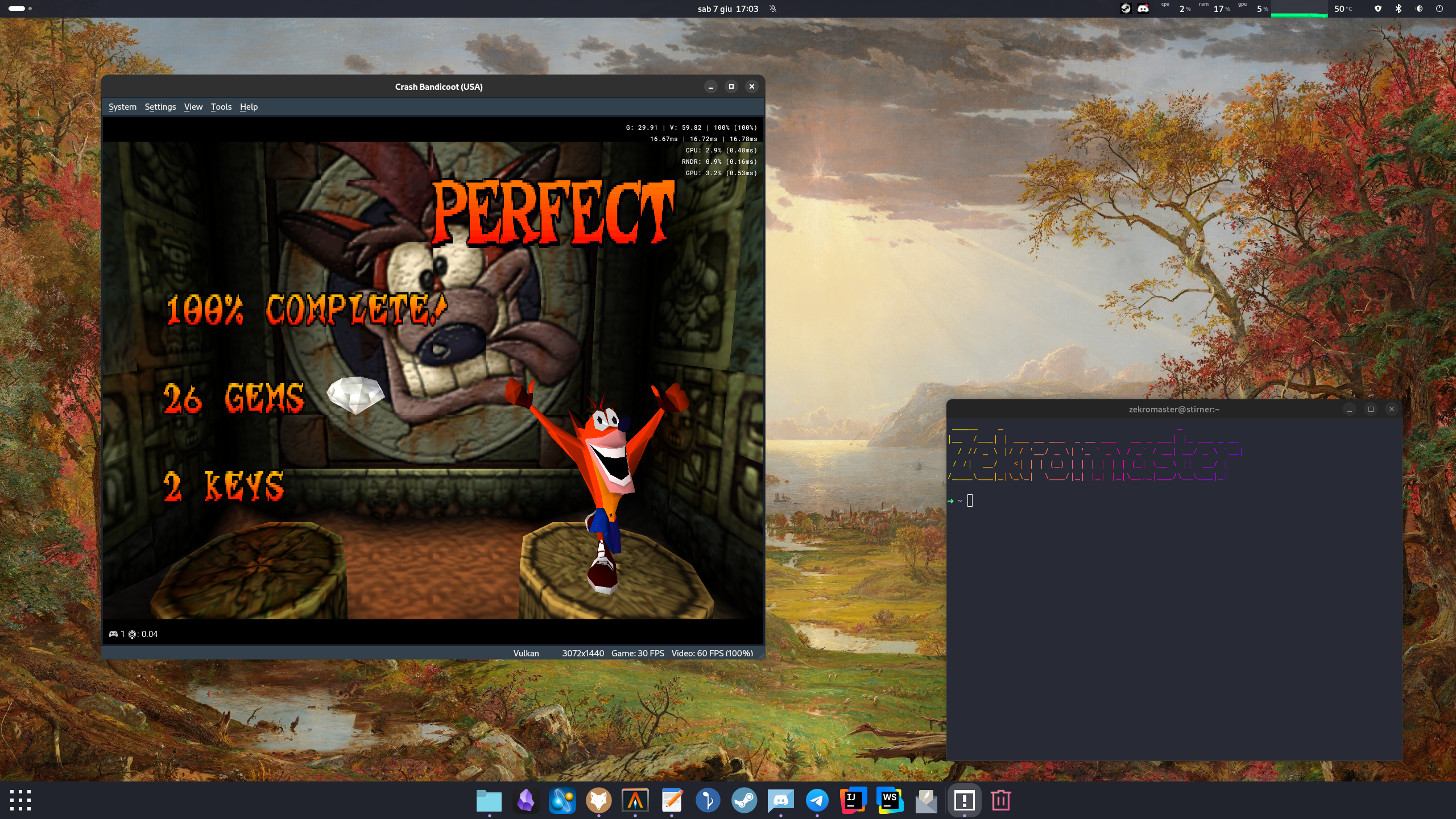The width and height of the screenshot is (1456, 819).
Task: Open the application grid launcher button
Action: 20,800
